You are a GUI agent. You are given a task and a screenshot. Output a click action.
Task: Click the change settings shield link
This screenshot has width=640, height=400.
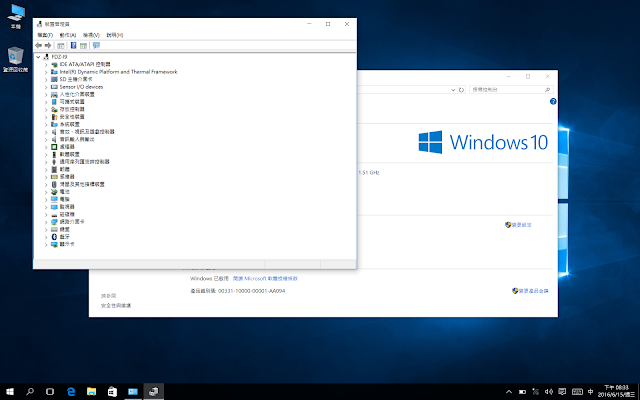pyautogui.click(x=518, y=225)
